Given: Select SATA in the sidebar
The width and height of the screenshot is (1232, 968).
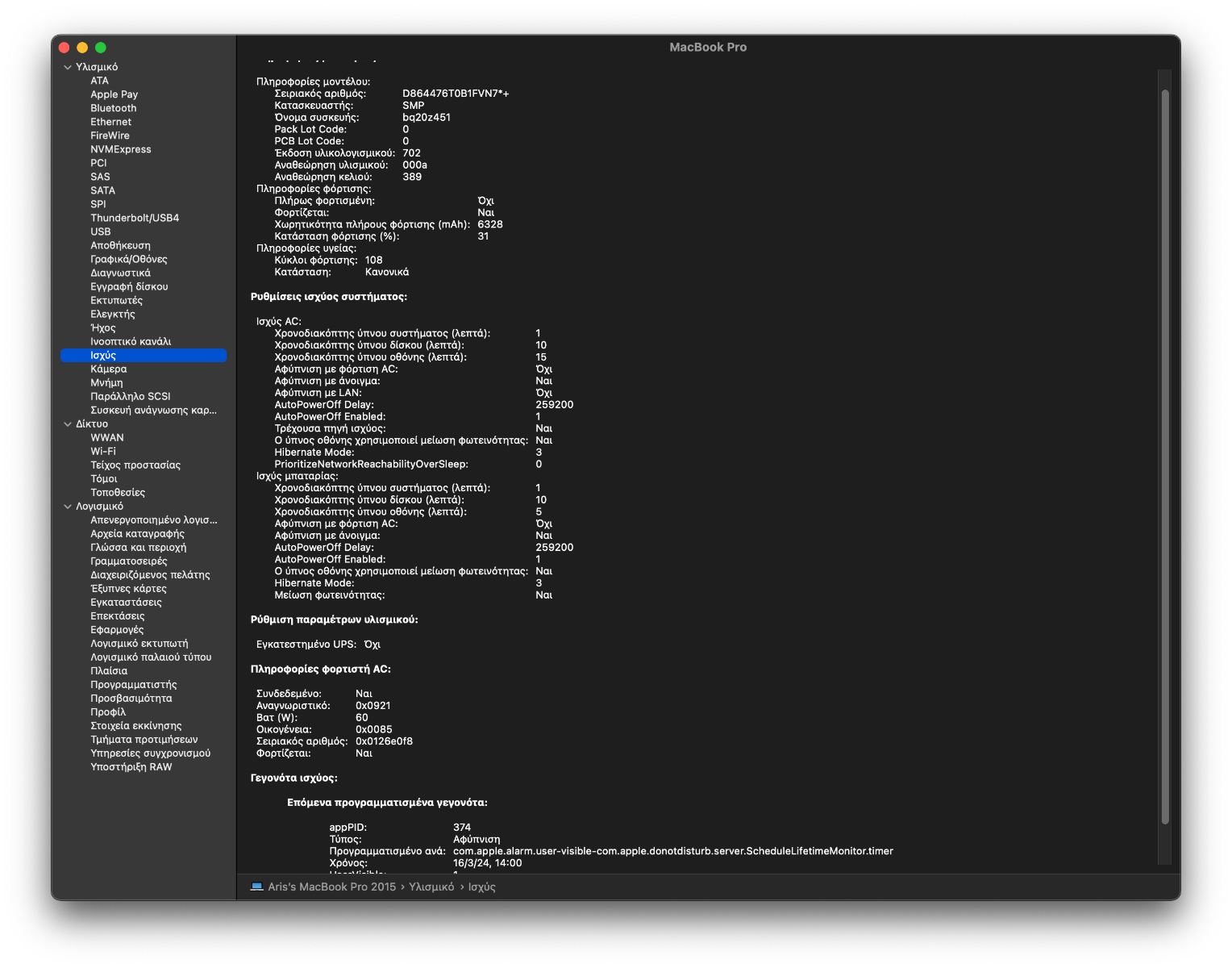Looking at the screenshot, I should click(x=102, y=190).
